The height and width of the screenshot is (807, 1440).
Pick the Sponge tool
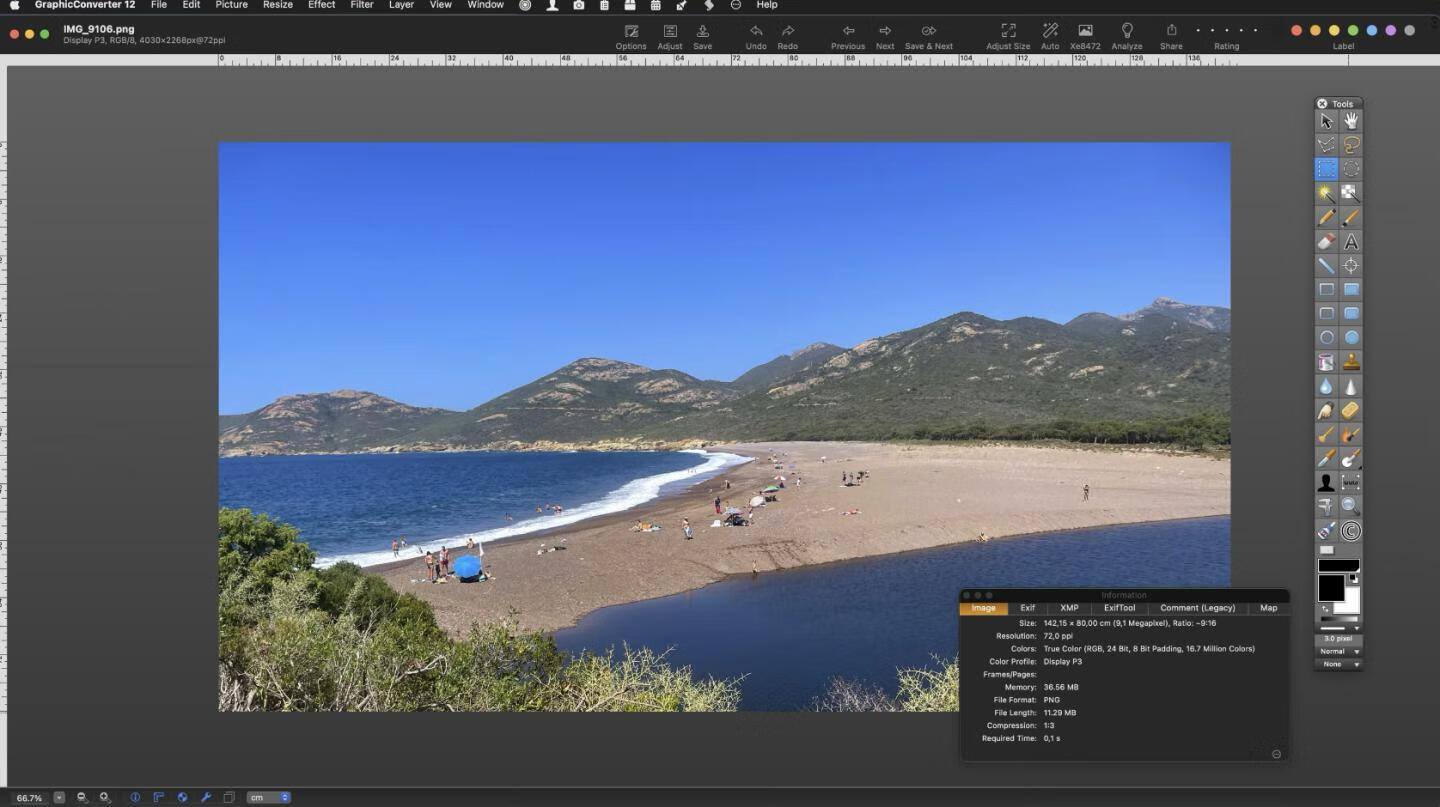1351,410
